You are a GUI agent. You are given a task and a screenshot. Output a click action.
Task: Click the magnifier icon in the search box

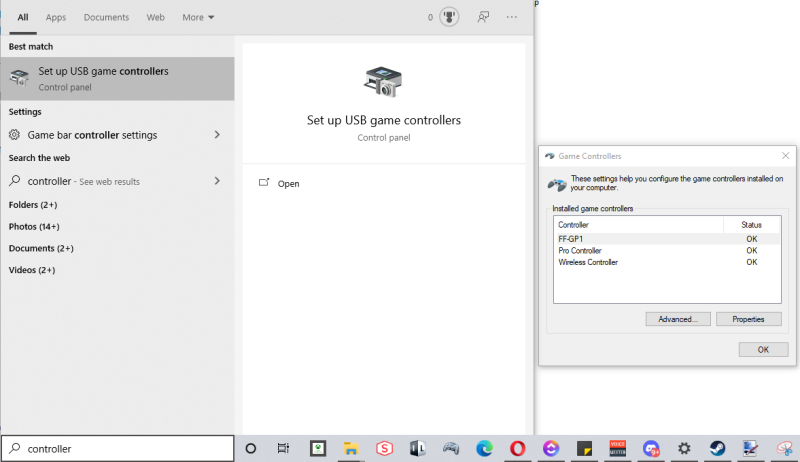pos(15,448)
